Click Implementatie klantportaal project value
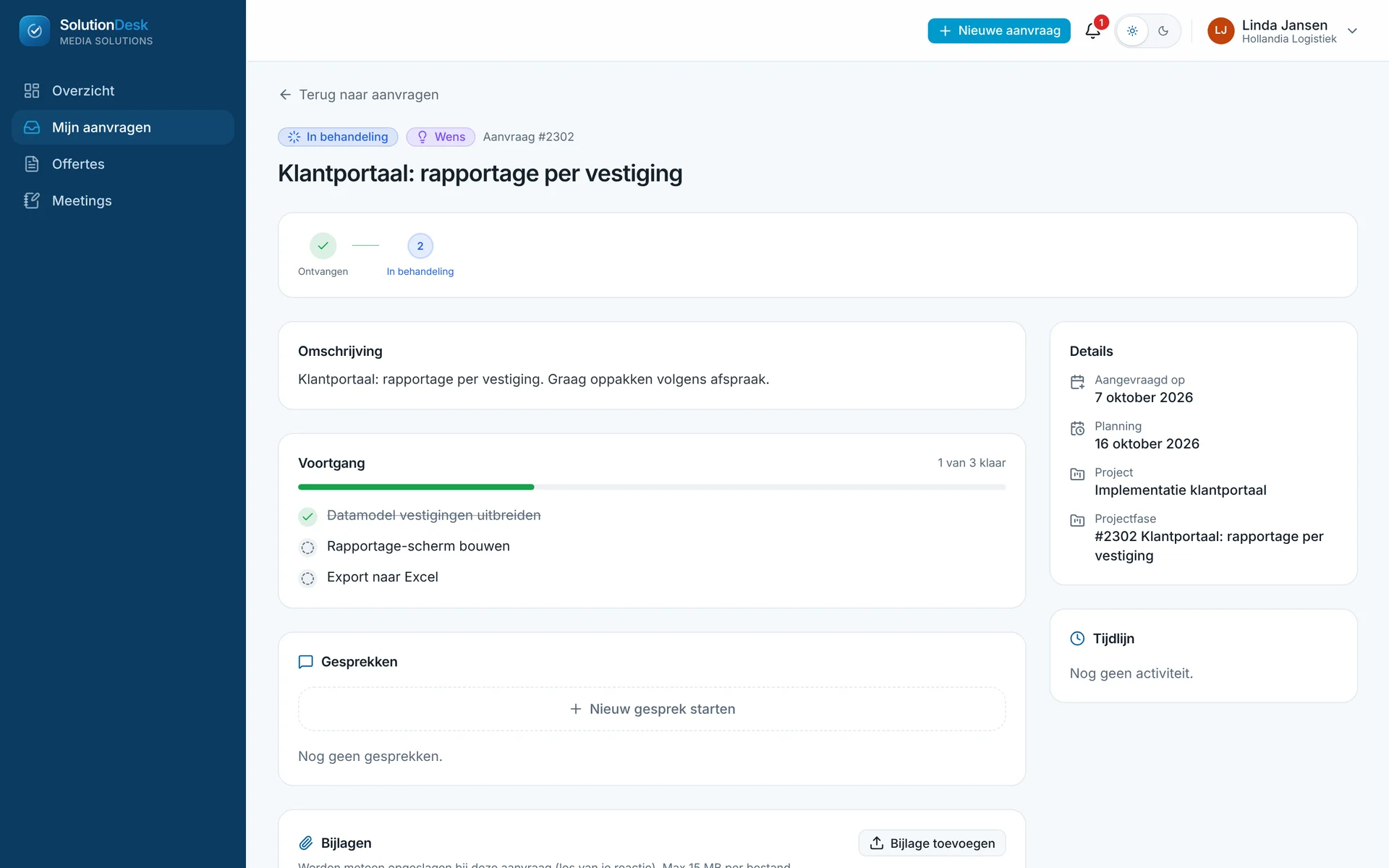Image resolution: width=1389 pixels, height=868 pixels. [x=1180, y=490]
